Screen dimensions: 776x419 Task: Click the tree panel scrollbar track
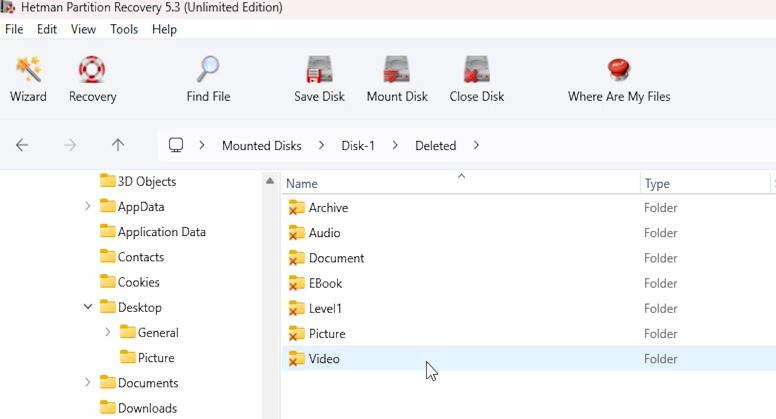(x=270, y=302)
